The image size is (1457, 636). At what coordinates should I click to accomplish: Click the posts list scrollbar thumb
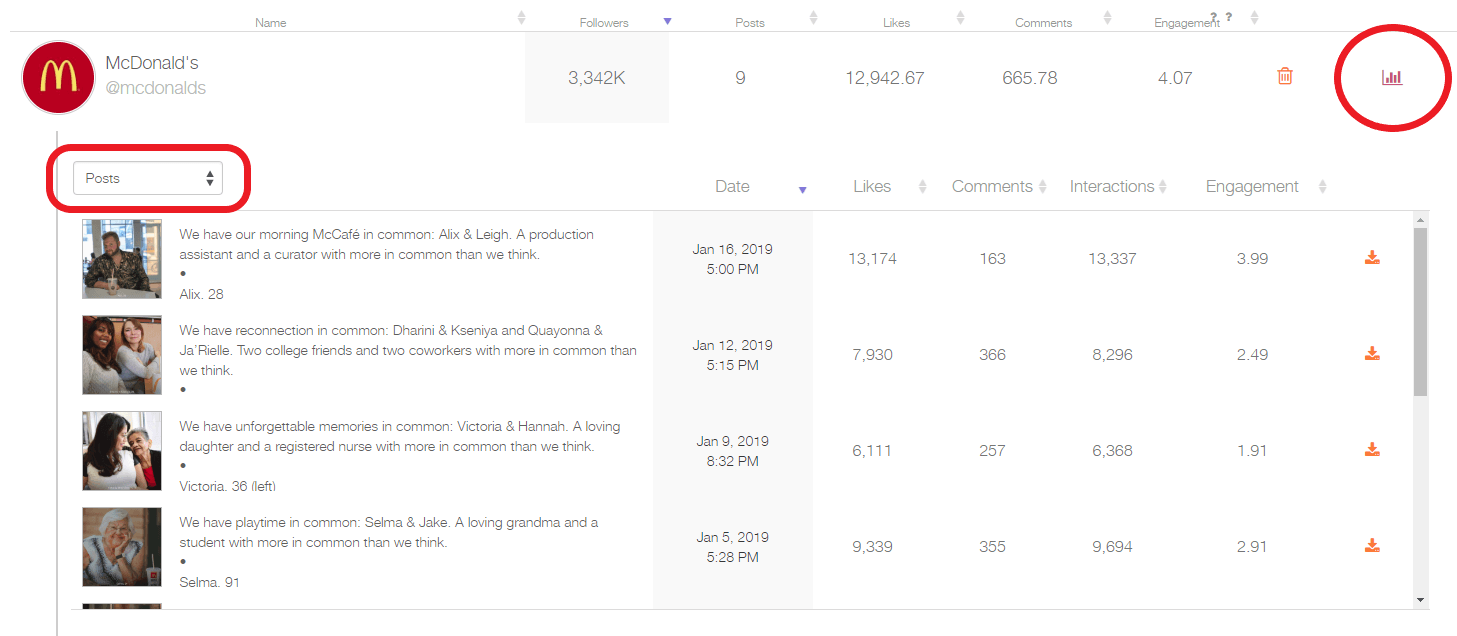pos(1420,311)
